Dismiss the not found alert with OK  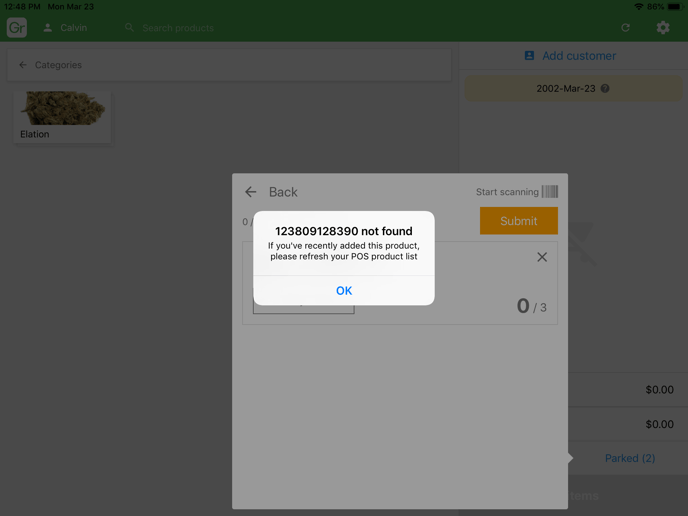click(343, 291)
